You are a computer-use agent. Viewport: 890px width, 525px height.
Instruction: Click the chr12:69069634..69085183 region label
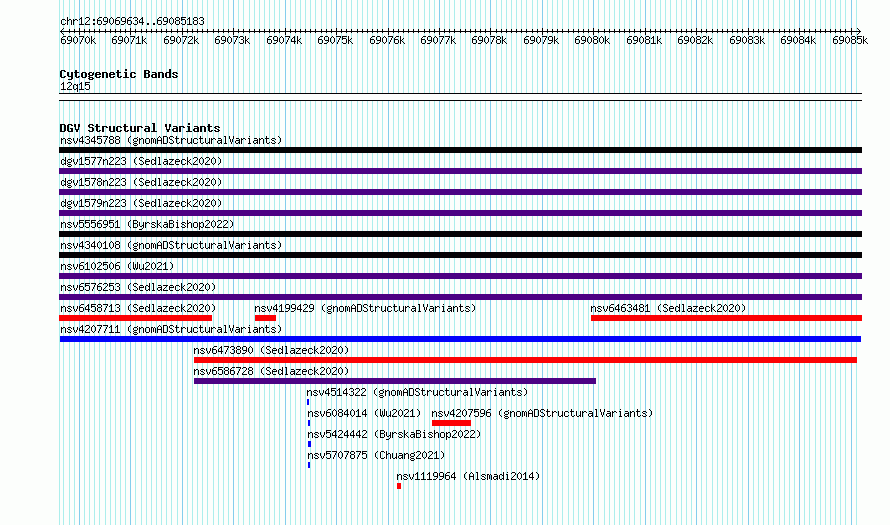132,22
